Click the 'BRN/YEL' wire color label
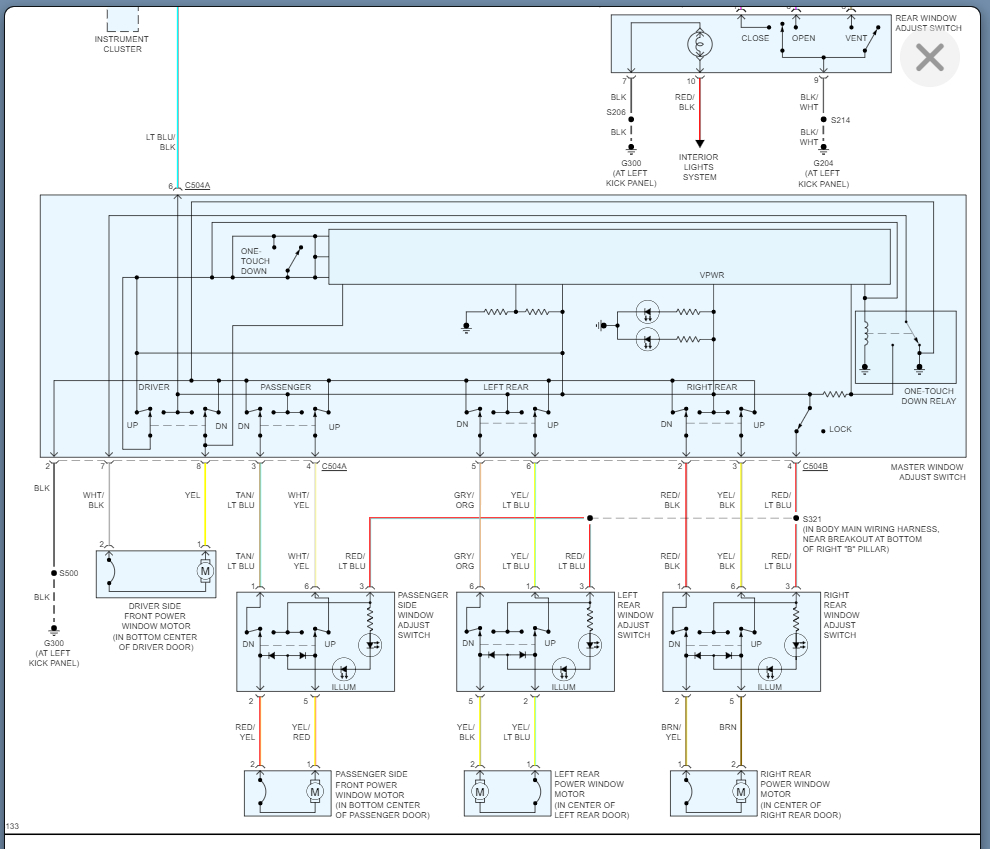This screenshot has height=849, width=990. [x=671, y=732]
